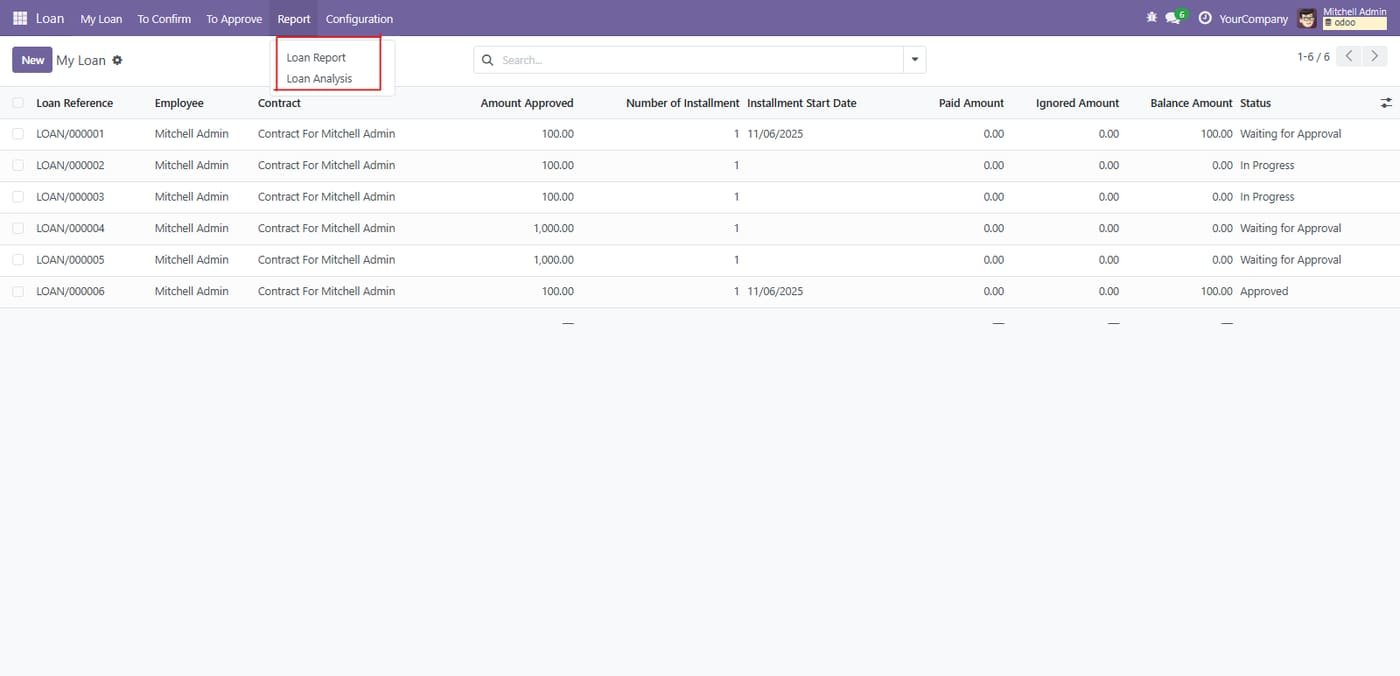Open the LOAN/000006 record
This screenshot has height=676, width=1400.
(70, 291)
